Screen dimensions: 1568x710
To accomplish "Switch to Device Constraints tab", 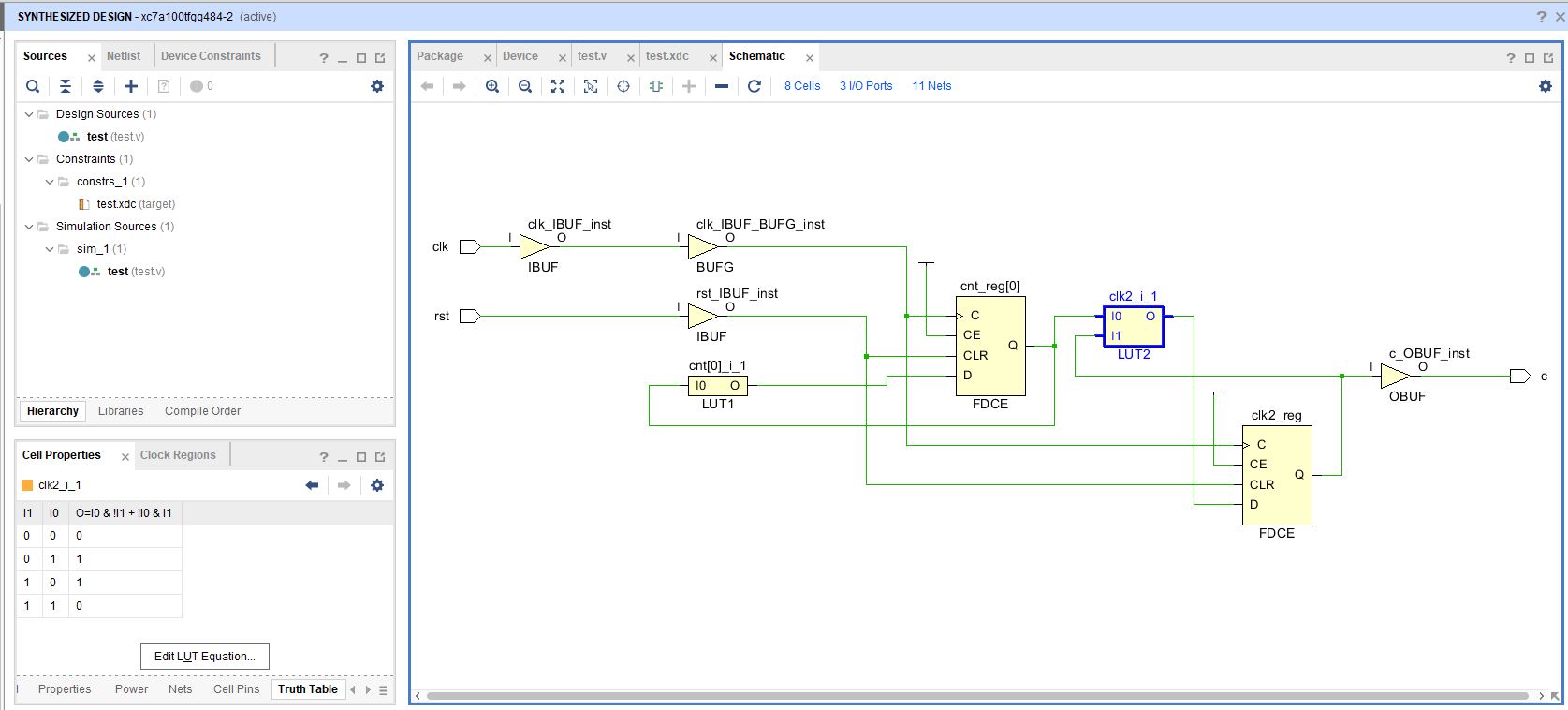I will tap(211, 56).
